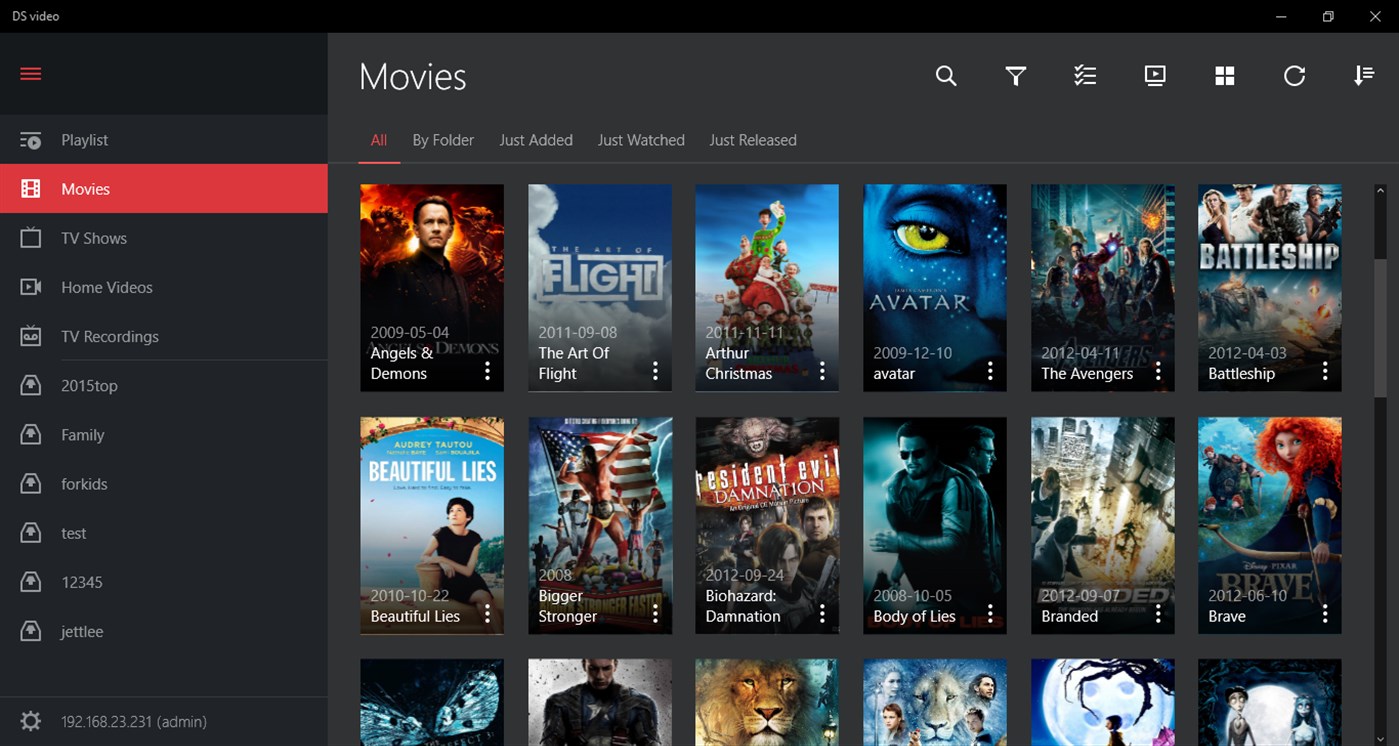Select the Family shared folder
This screenshot has width=1399, height=746.
click(x=82, y=434)
